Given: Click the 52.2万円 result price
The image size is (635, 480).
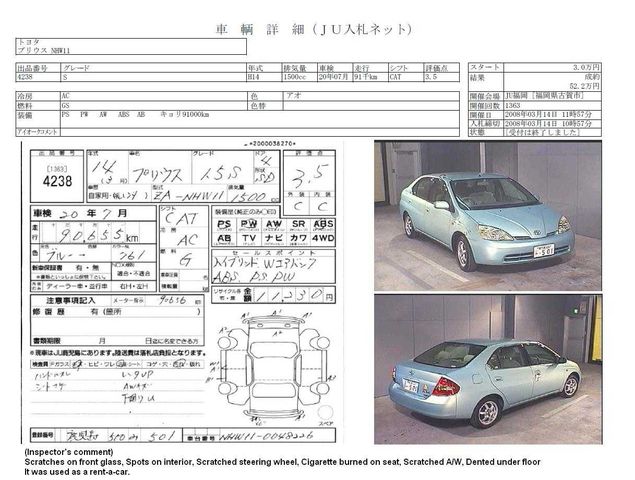Looking at the screenshot, I should (x=584, y=86).
